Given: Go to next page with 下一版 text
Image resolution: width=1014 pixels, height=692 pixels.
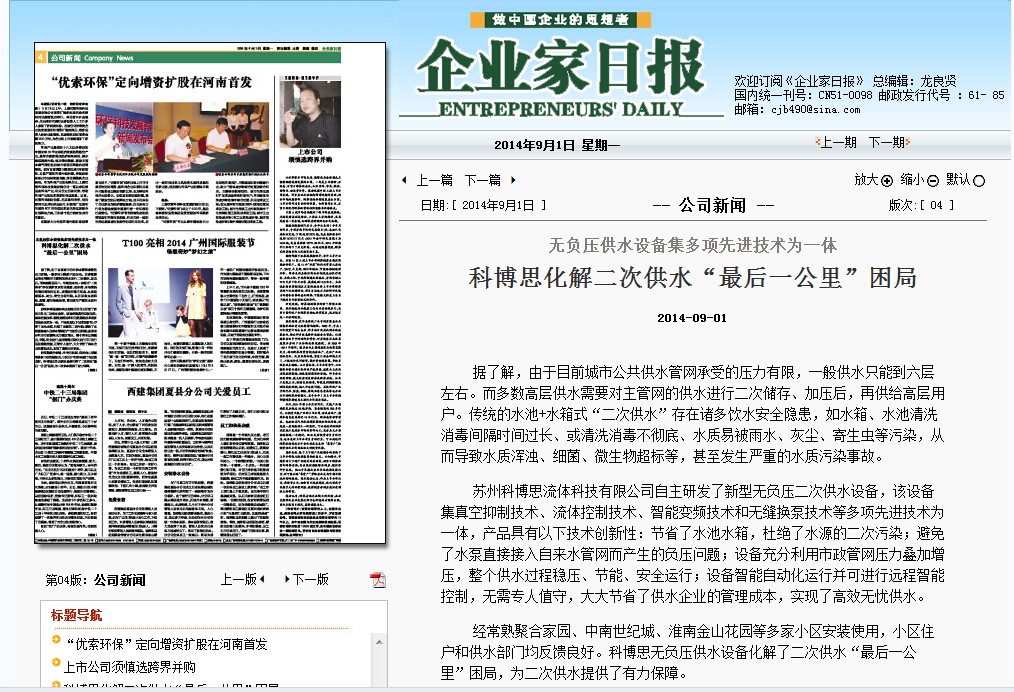Looking at the screenshot, I should (x=310, y=580).
